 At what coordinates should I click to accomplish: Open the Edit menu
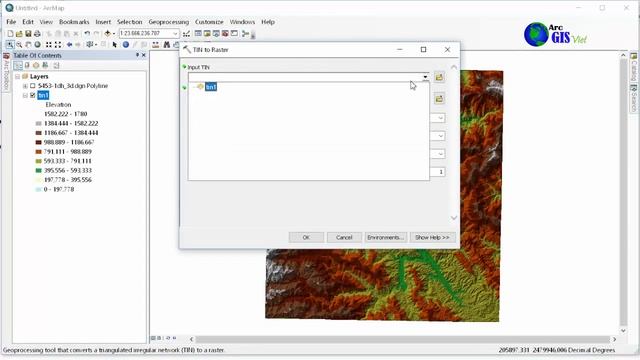[x=28, y=22]
